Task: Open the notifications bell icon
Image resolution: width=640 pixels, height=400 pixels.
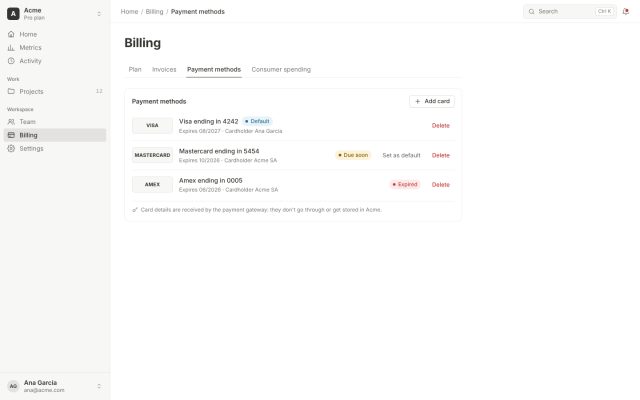Action: click(626, 11)
